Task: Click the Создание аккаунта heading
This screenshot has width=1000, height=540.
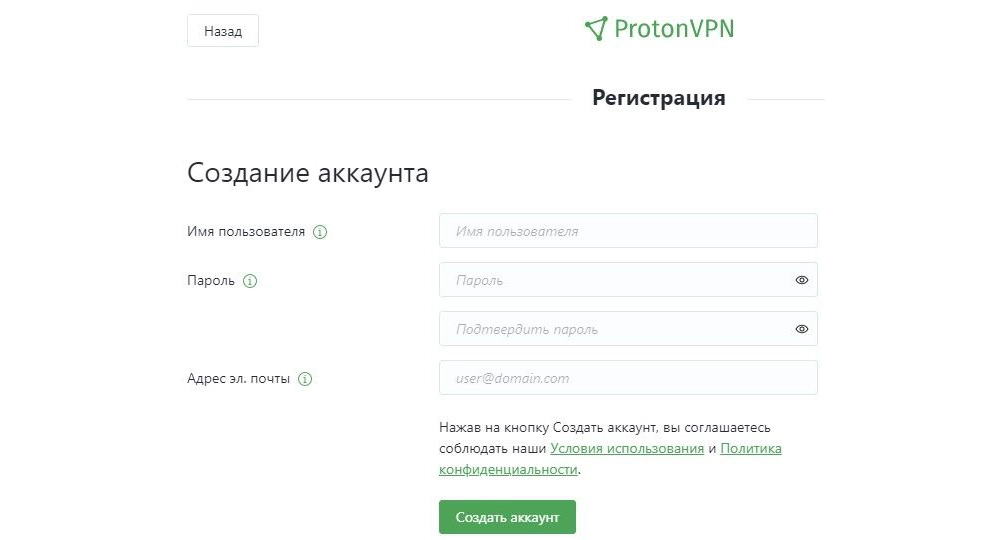Action: pos(308,173)
